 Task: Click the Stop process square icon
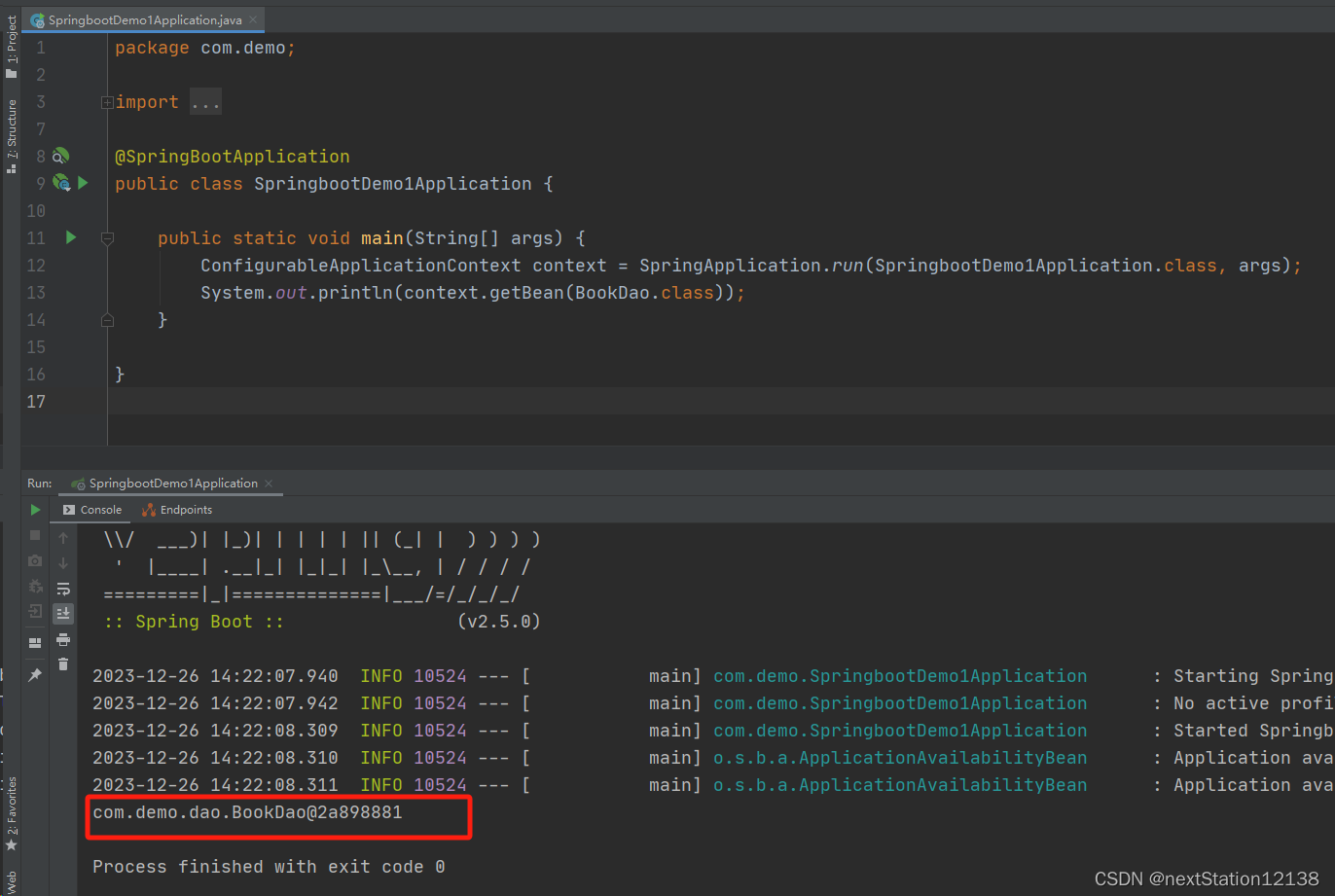point(36,535)
